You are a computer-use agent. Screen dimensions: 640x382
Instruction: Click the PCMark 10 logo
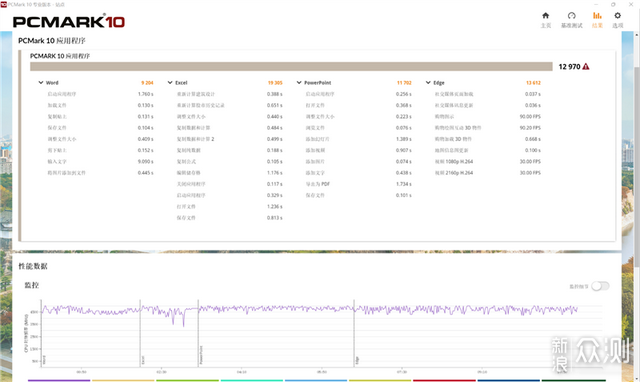(x=69, y=22)
